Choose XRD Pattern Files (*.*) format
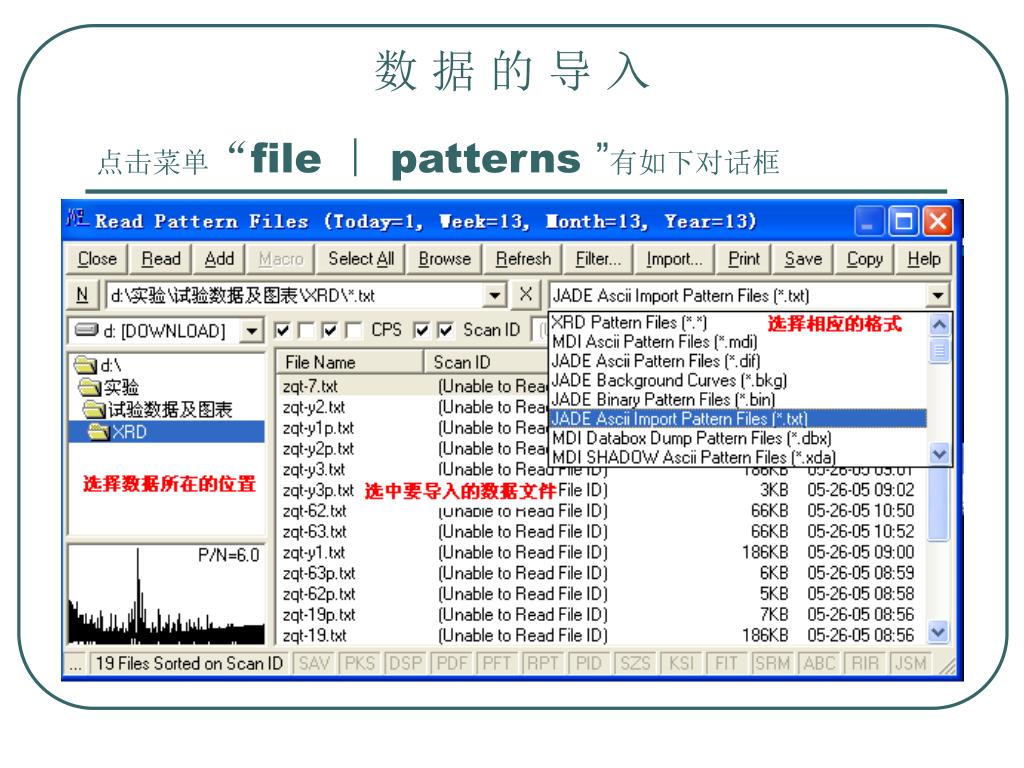Image resolution: width=1024 pixels, height=768 pixels. point(738,322)
